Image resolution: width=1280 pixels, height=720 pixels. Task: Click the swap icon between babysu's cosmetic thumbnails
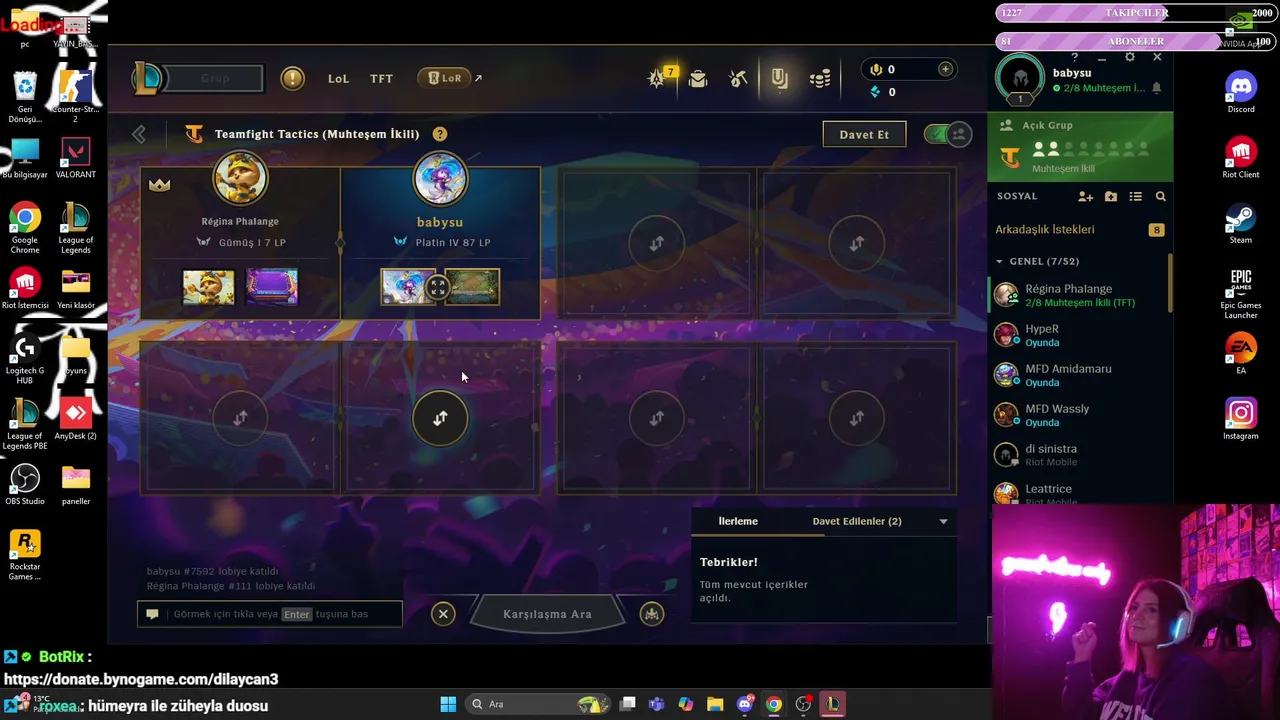pos(438,288)
